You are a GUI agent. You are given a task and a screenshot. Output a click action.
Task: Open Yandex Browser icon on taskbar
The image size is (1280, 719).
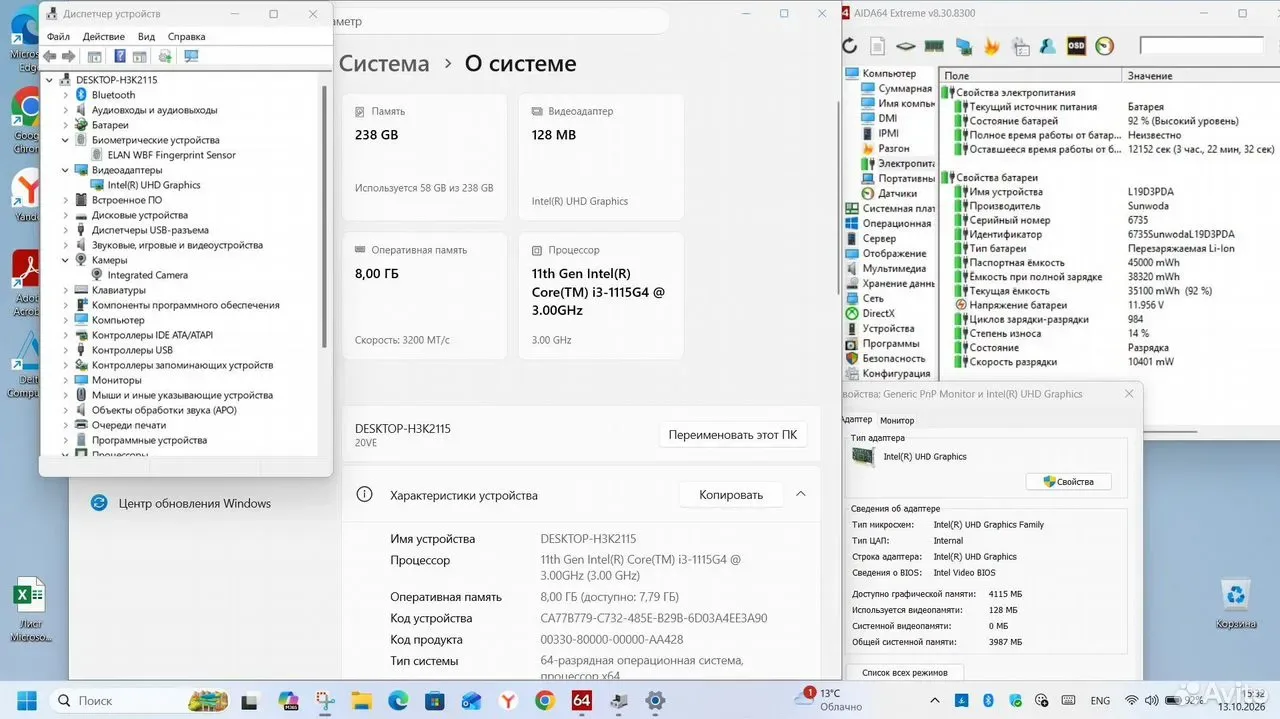[508, 701]
